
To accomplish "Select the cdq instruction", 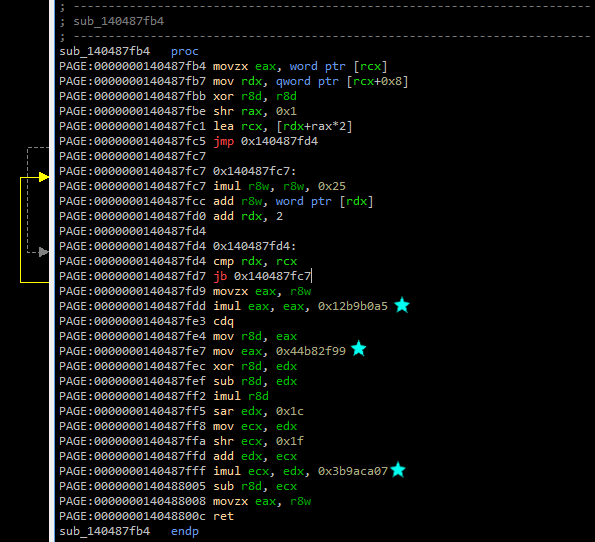I will pyautogui.click(x=224, y=321).
